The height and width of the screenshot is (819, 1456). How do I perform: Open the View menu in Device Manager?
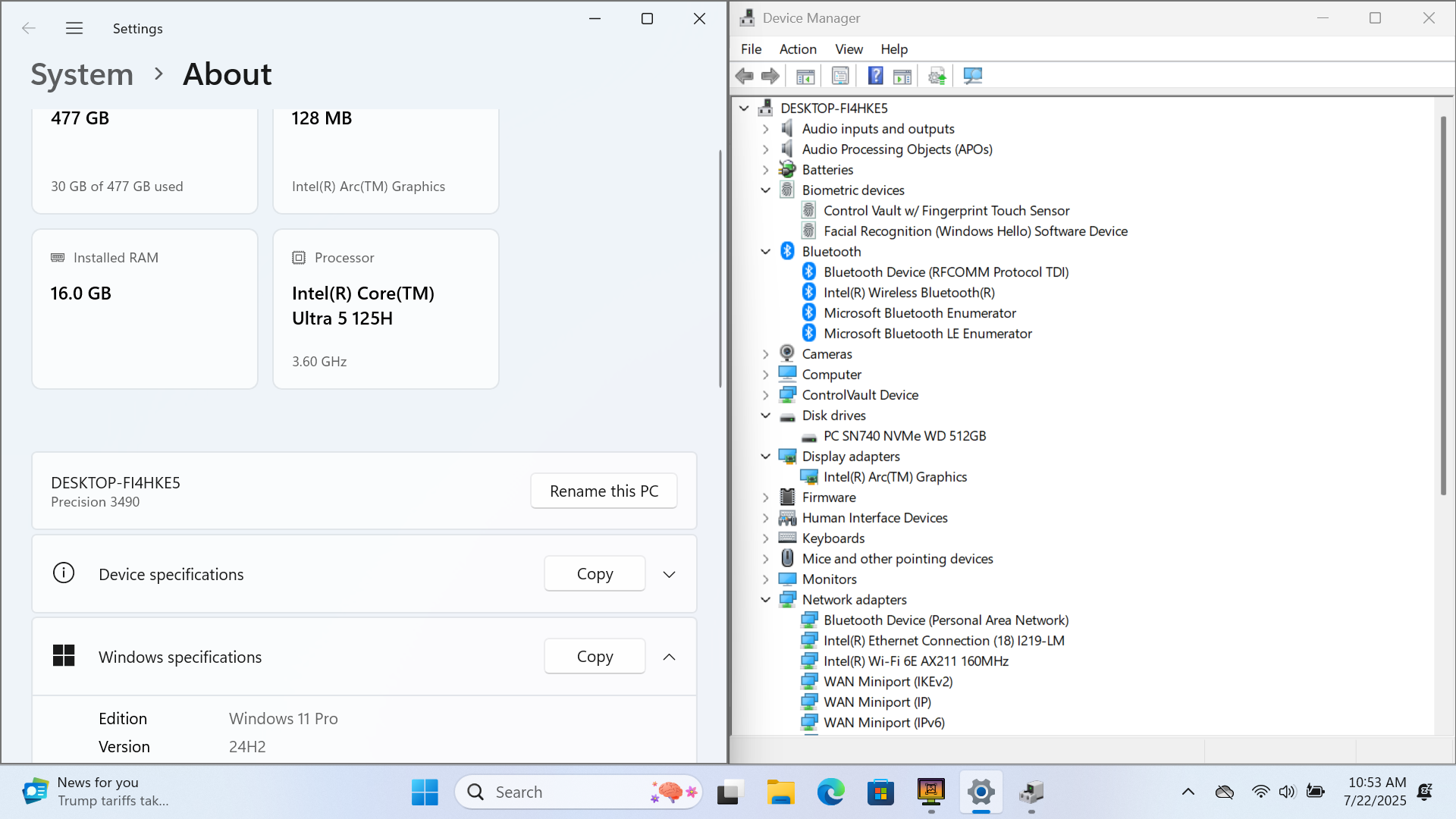[x=849, y=49]
